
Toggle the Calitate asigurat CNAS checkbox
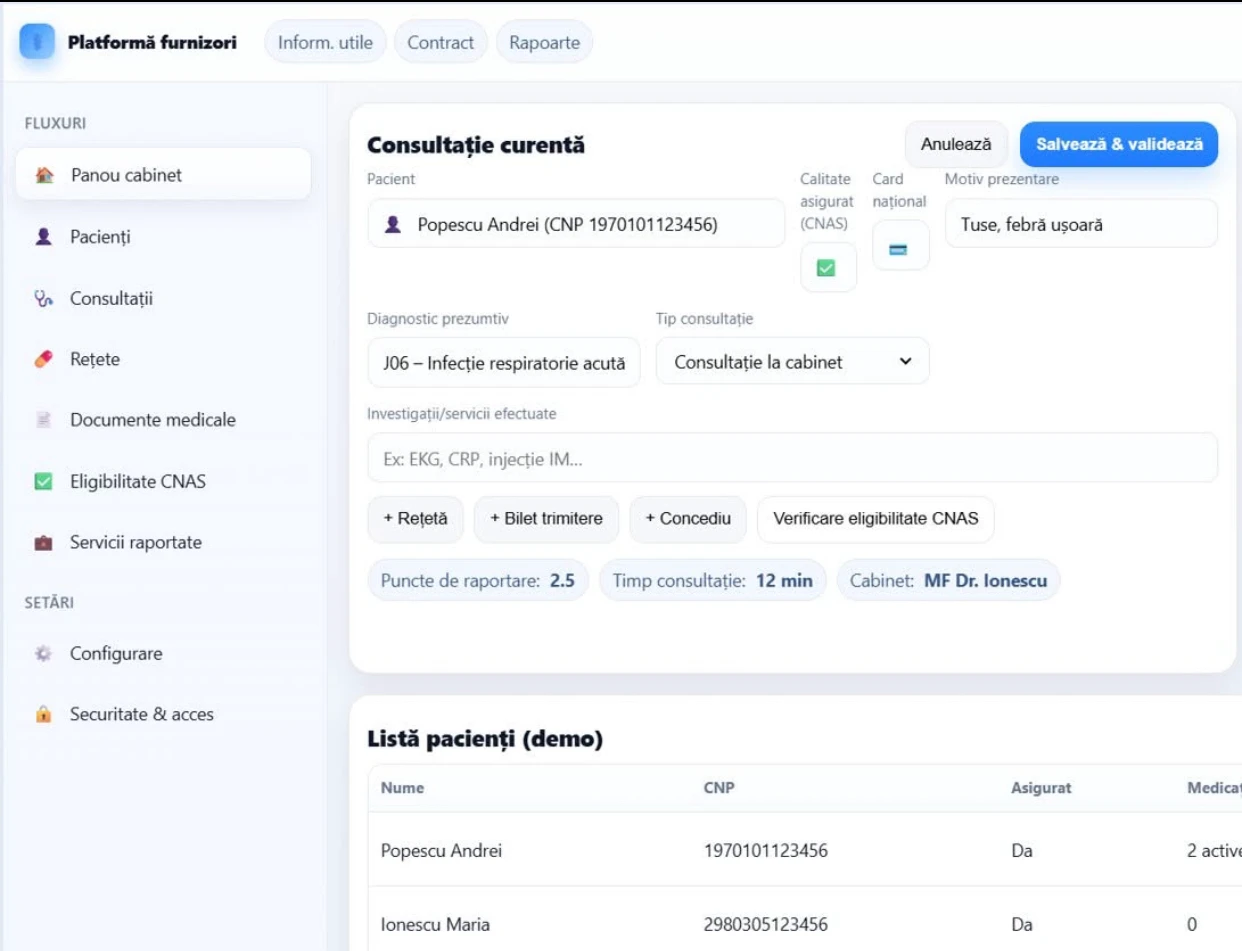tap(827, 267)
